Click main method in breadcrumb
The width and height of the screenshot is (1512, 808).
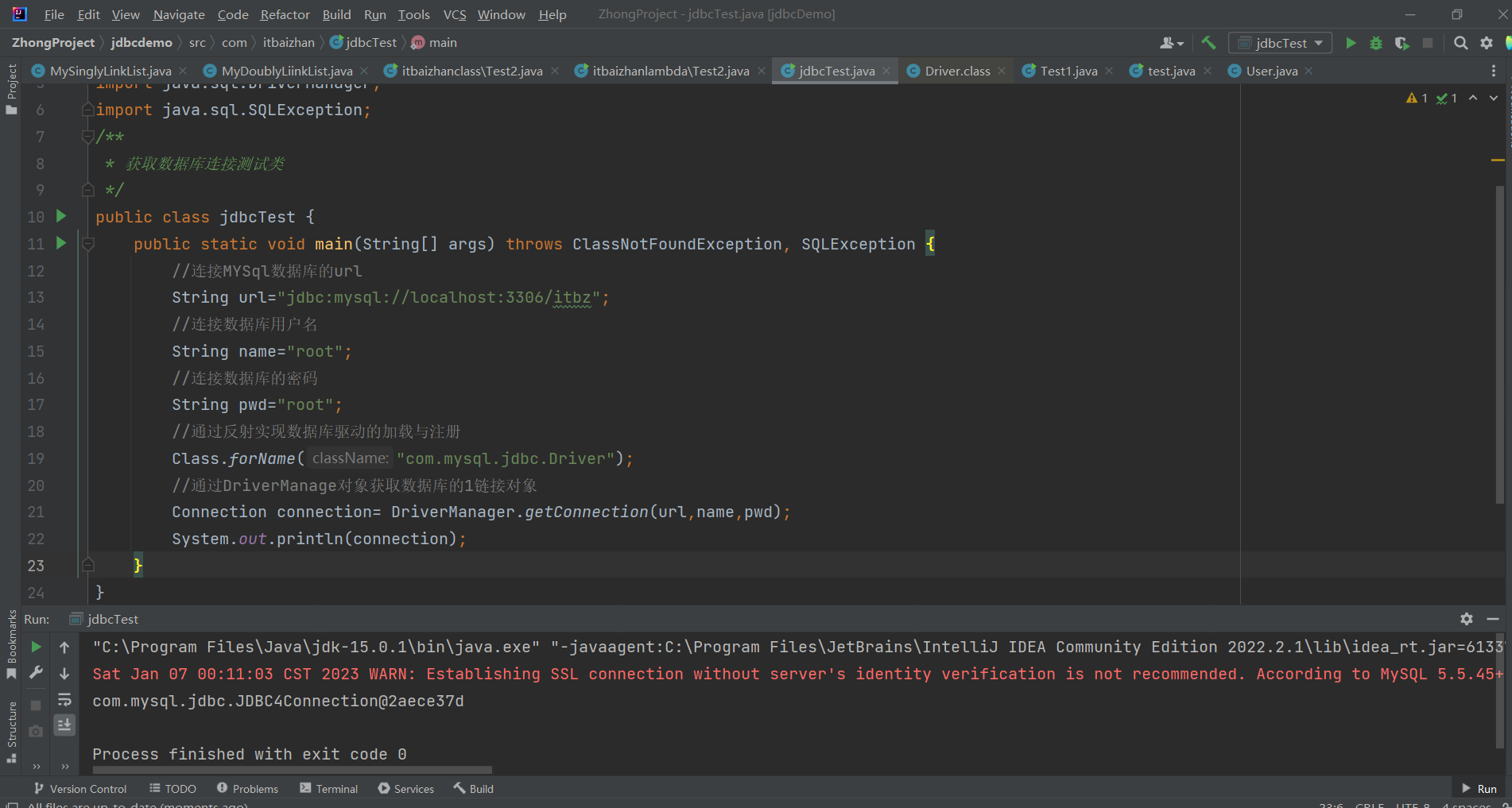[434, 43]
